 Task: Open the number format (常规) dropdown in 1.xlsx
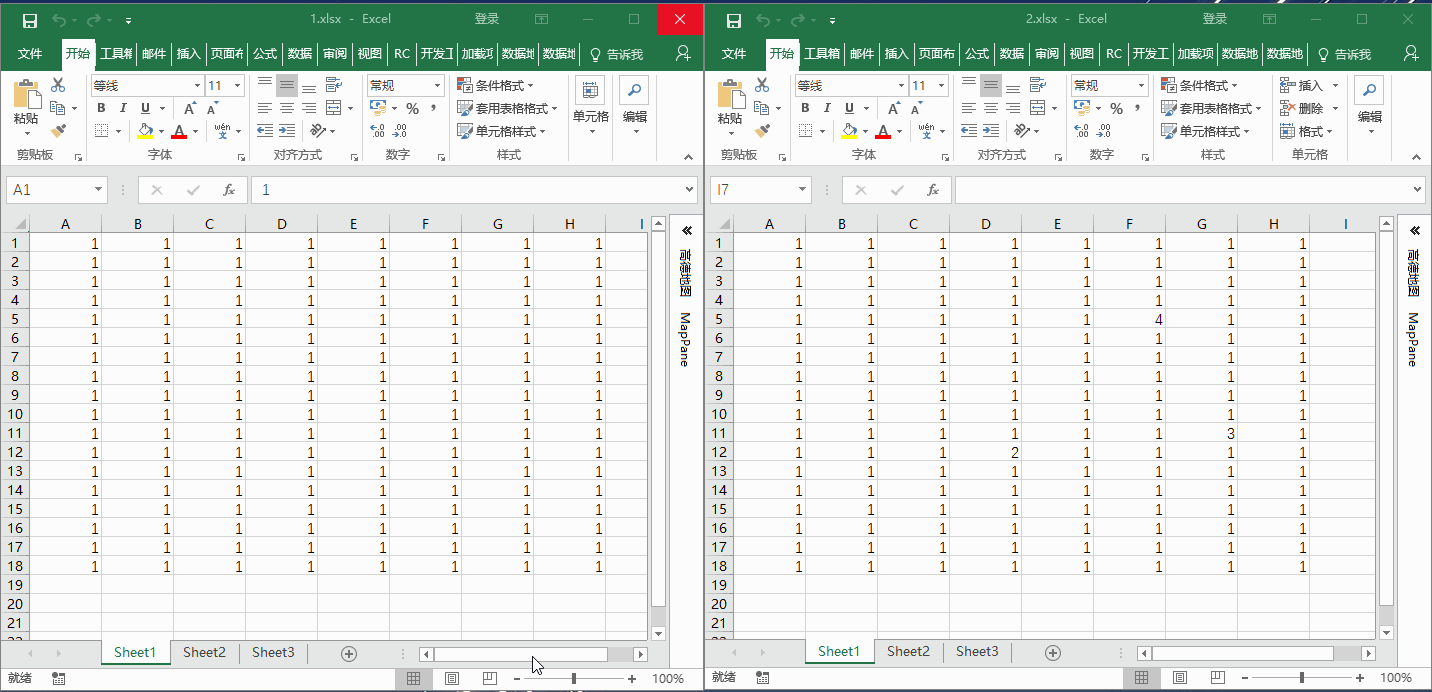point(437,86)
